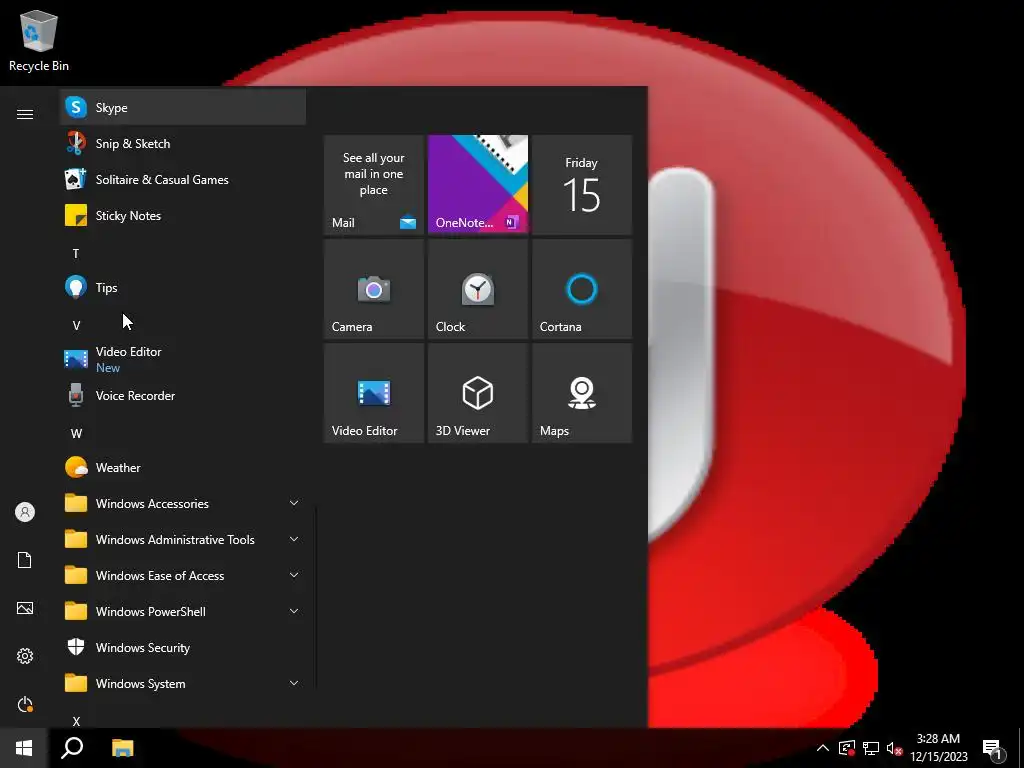Click the Mail tile
The width and height of the screenshot is (1024, 768).
374,185
